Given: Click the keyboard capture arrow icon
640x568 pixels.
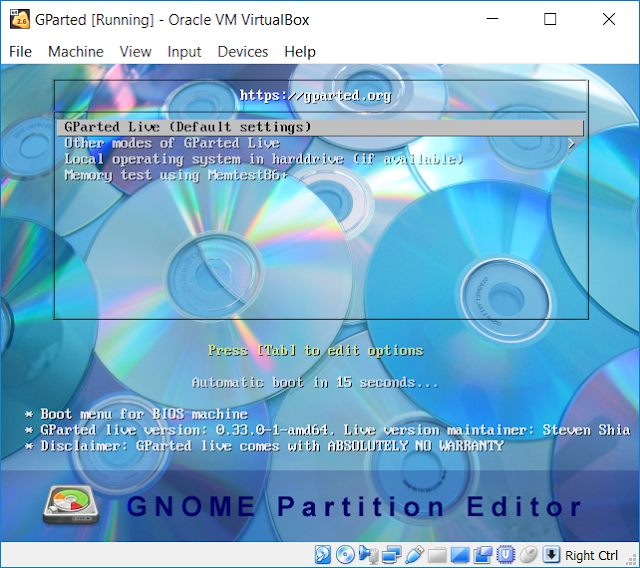Looking at the screenshot, I should 551,555.
